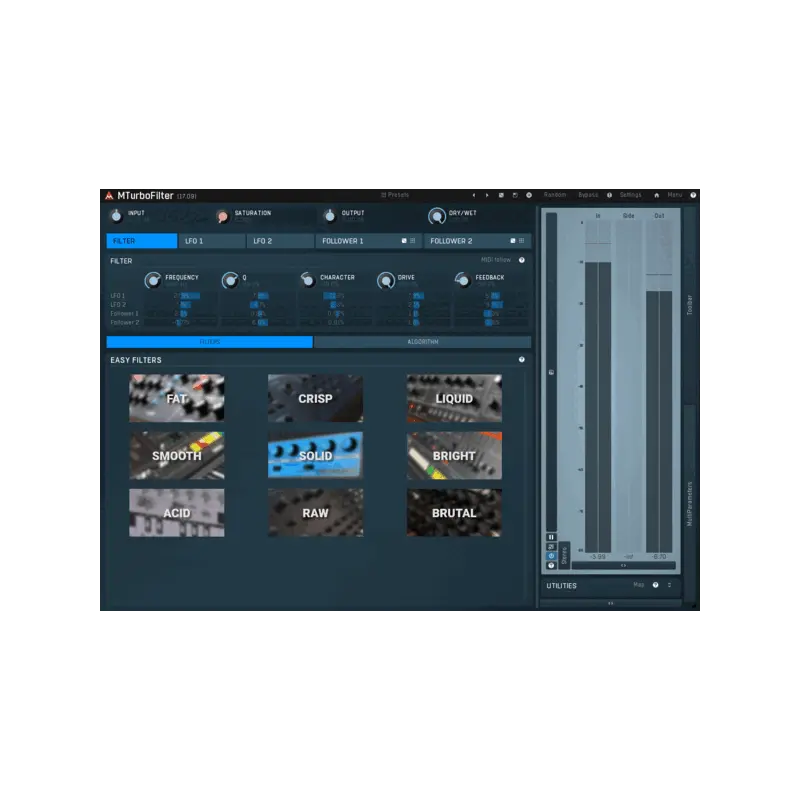The width and height of the screenshot is (800, 800).
Task: Open the Presets browser
Action: [x=395, y=195]
